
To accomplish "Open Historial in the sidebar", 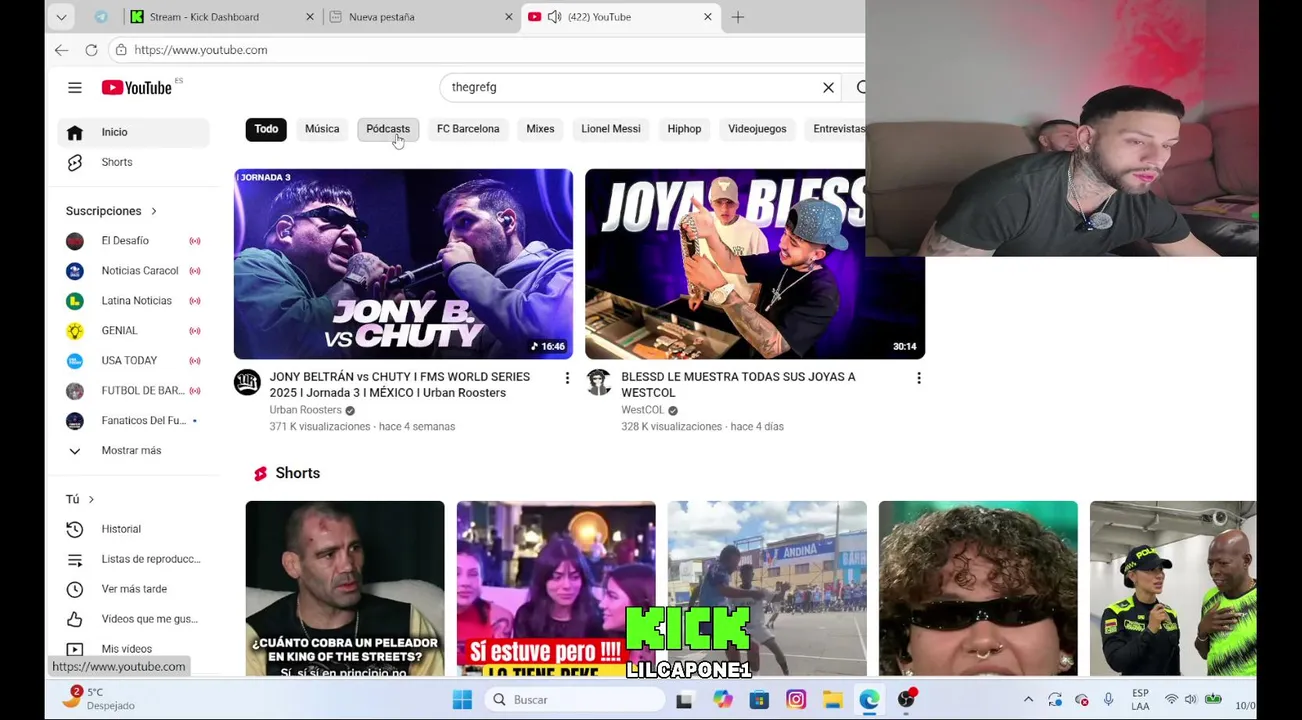I will 135,529.
